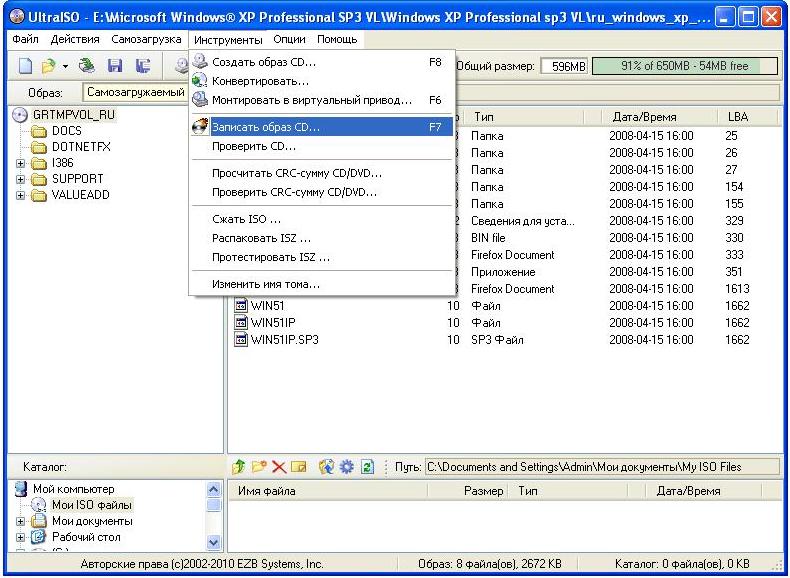The width and height of the screenshot is (790, 578).
Task: Choose Просчитать CRC-сумму CD/DVD
Action: tap(321, 173)
